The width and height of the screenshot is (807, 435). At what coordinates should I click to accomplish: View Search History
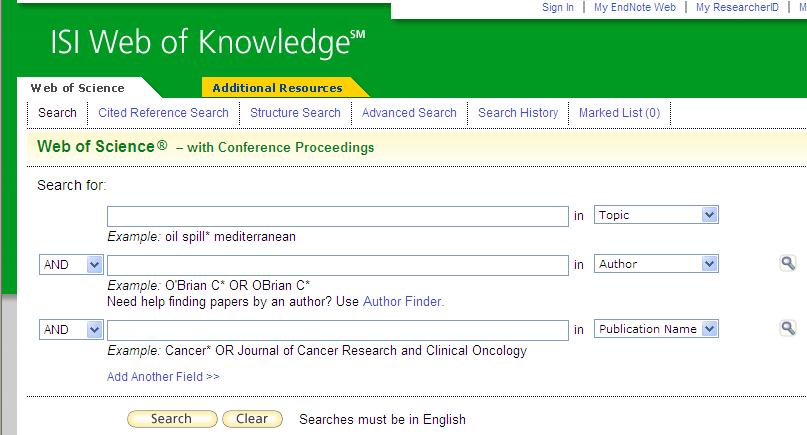click(518, 113)
